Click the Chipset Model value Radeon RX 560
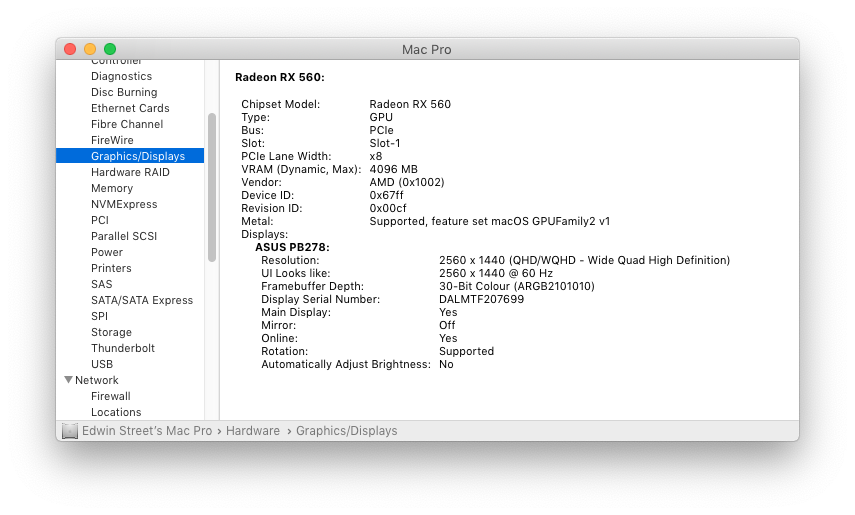This screenshot has width=855, height=515. click(410, 104)
